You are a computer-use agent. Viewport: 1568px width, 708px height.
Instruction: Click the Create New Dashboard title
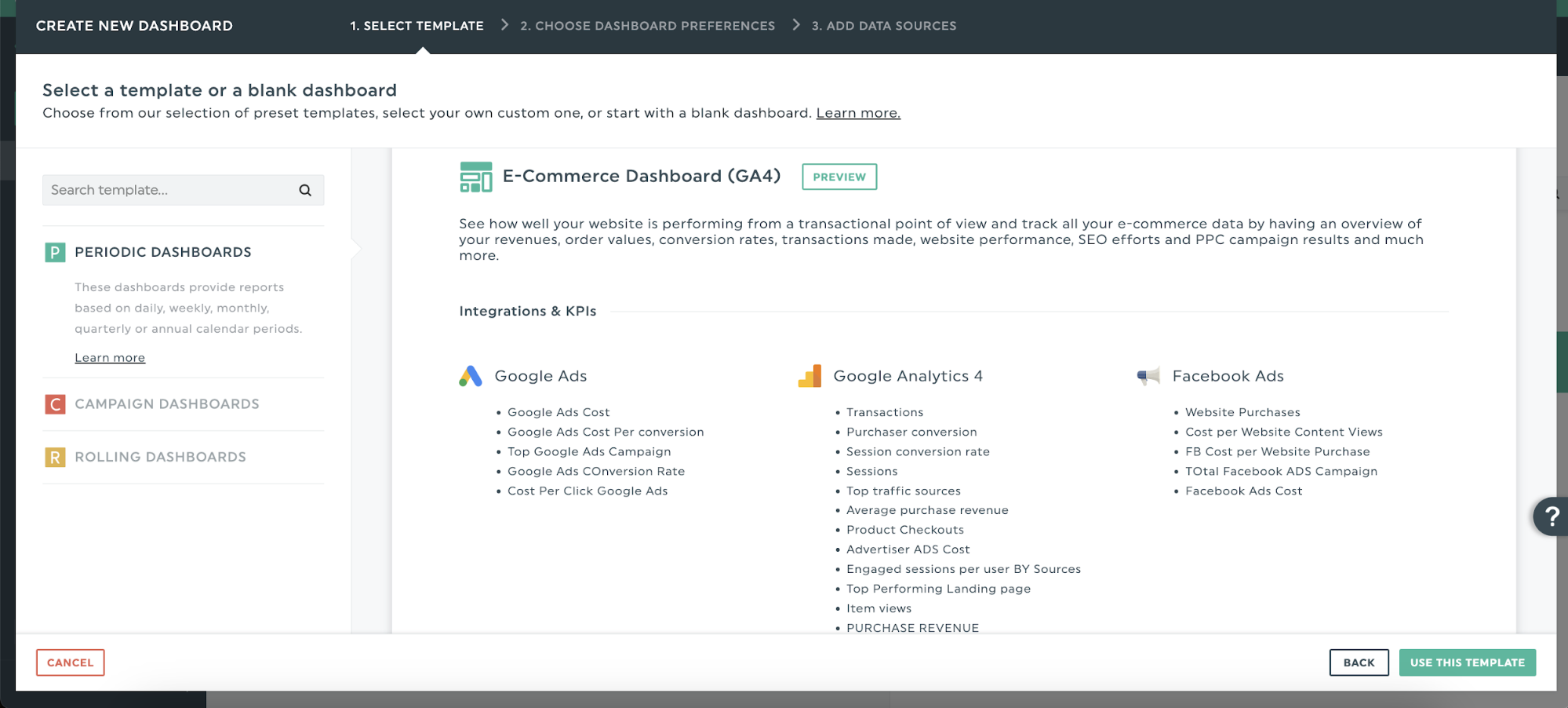point(134,26)
